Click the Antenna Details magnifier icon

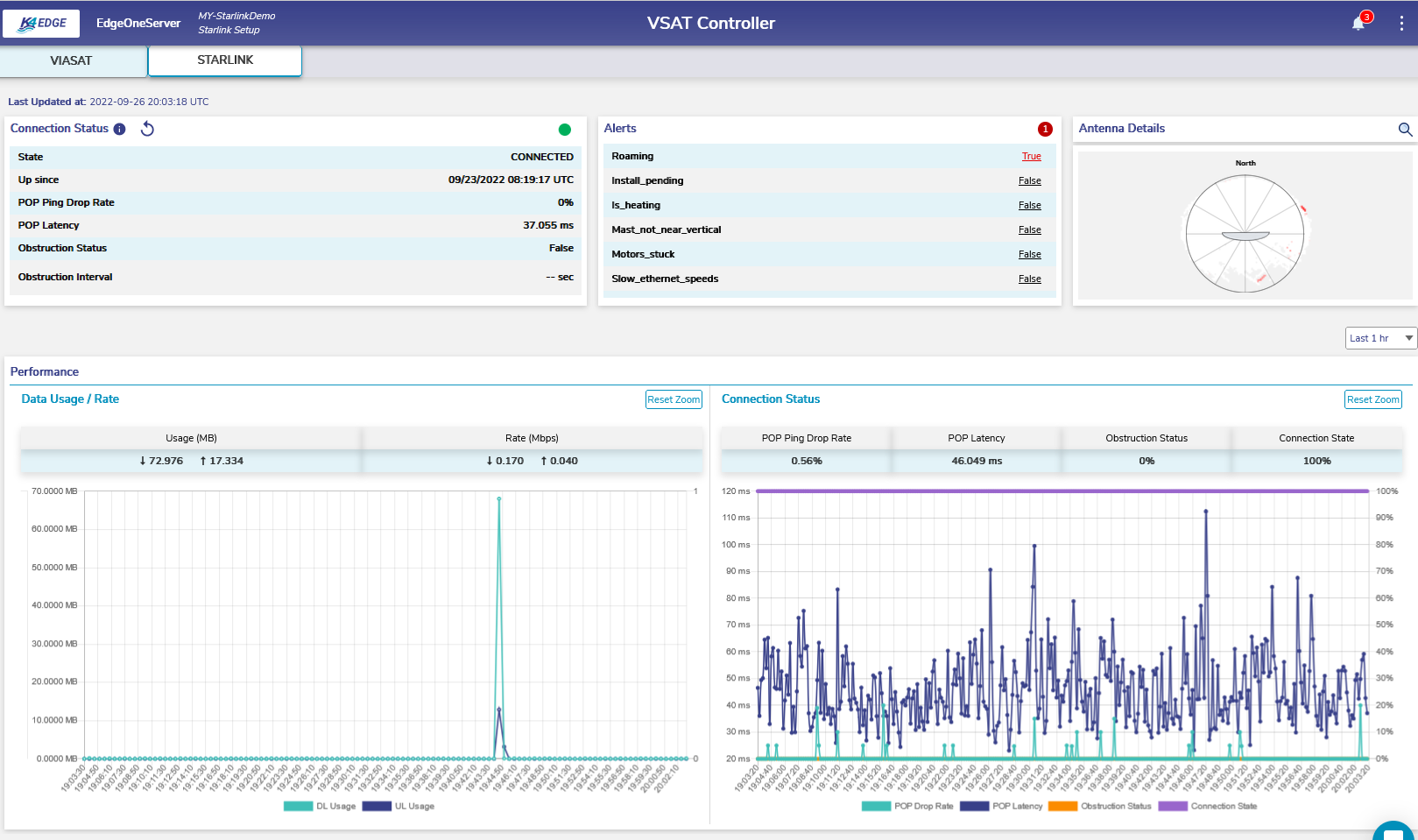pyautogui.click(x=1405, y=130)
